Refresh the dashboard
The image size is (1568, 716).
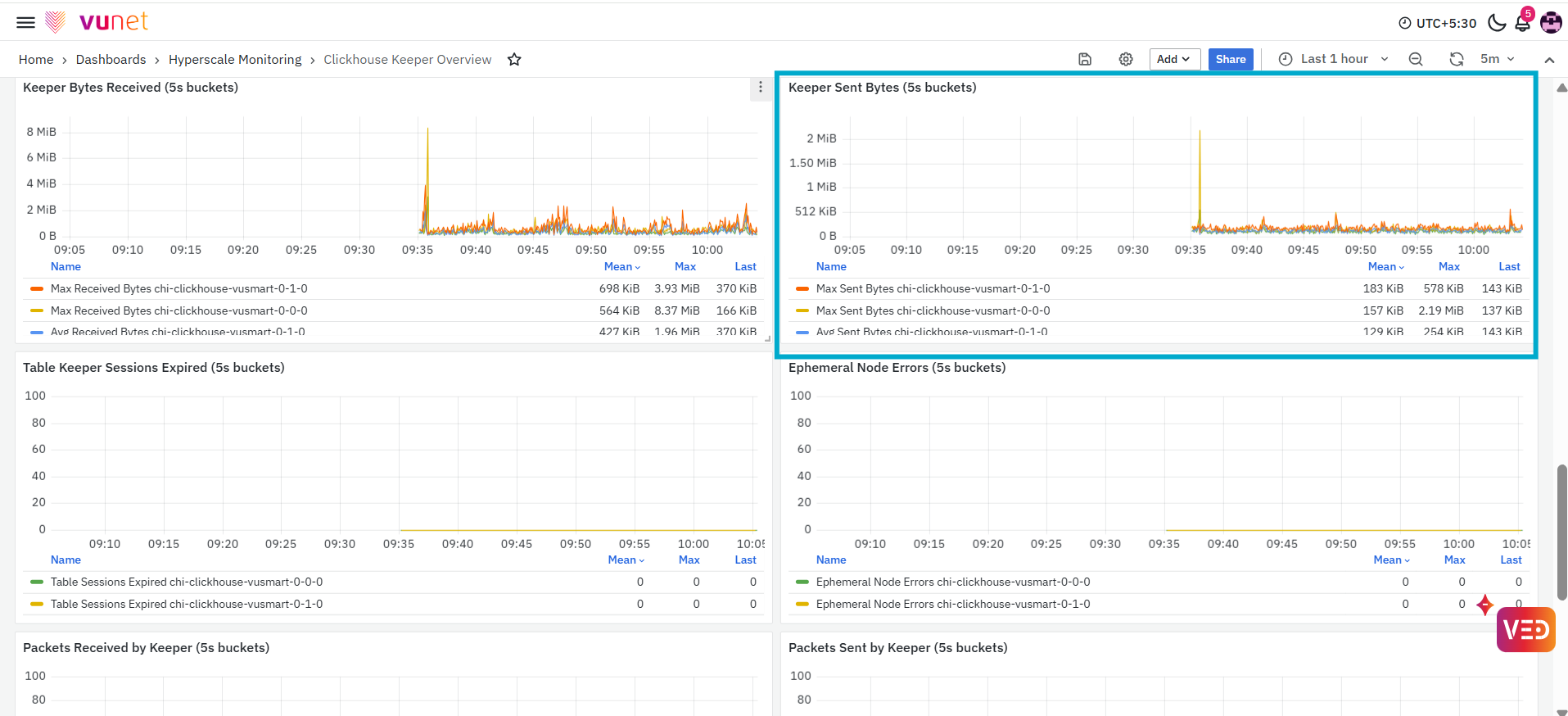[1457, 59]
